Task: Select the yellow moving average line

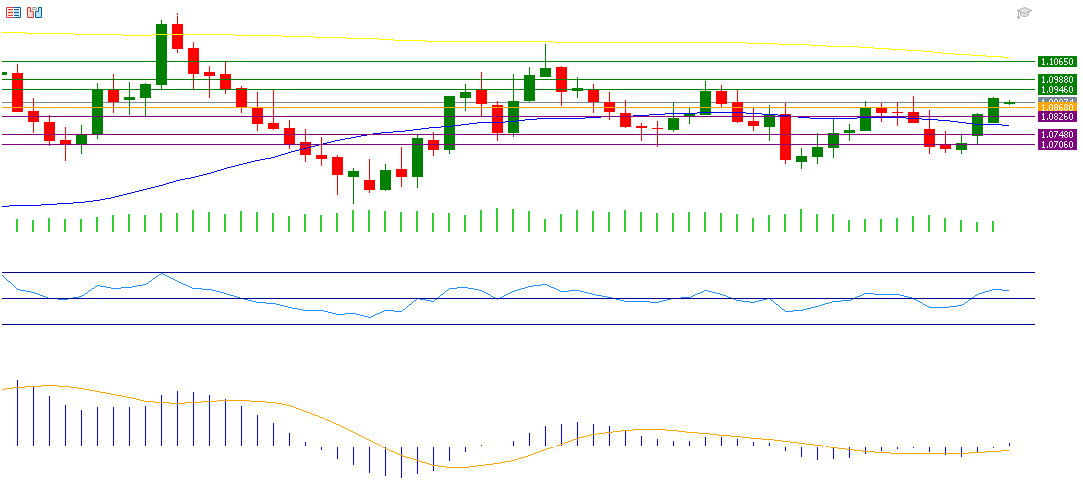Action: point(650,42)
